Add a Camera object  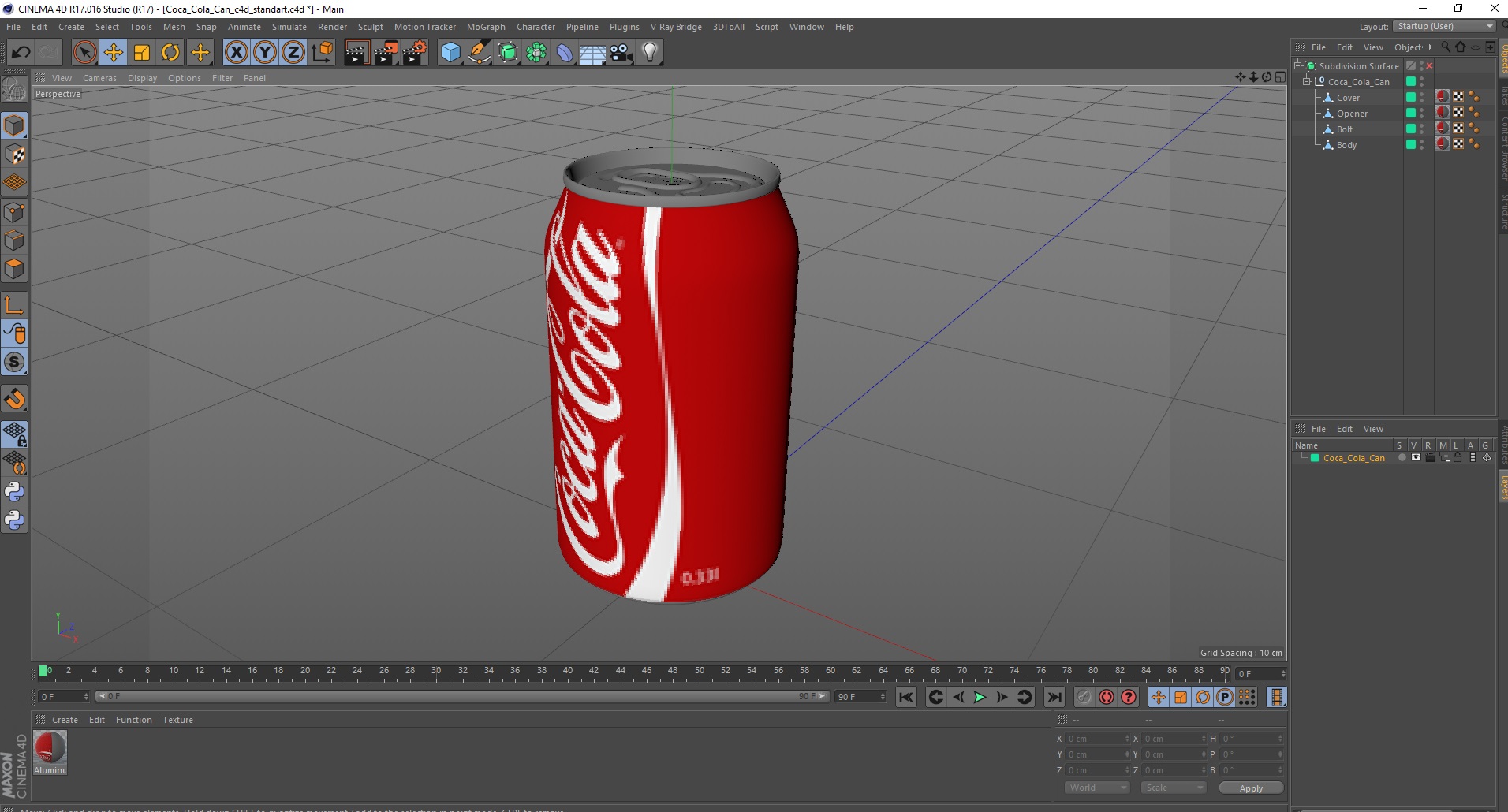tap(621, 53)
